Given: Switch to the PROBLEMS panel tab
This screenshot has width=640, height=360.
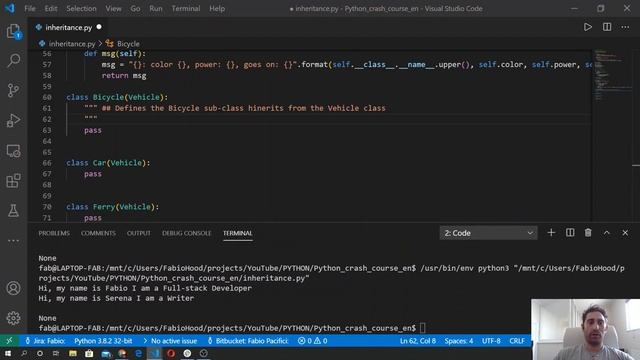Looking at the screenshot, I should pos(54,233).
